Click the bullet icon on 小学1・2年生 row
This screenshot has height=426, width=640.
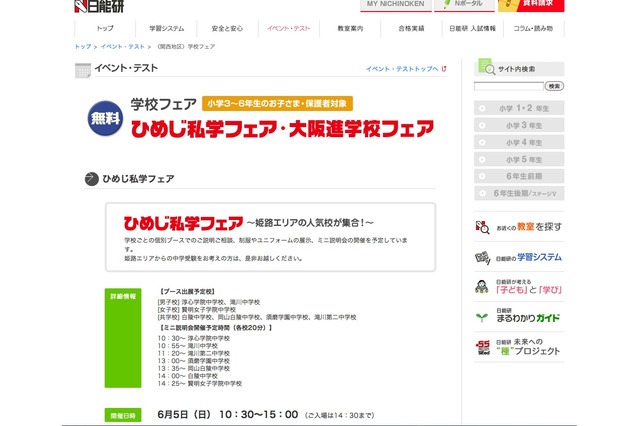pyautogui.click(x=482, y=108)
